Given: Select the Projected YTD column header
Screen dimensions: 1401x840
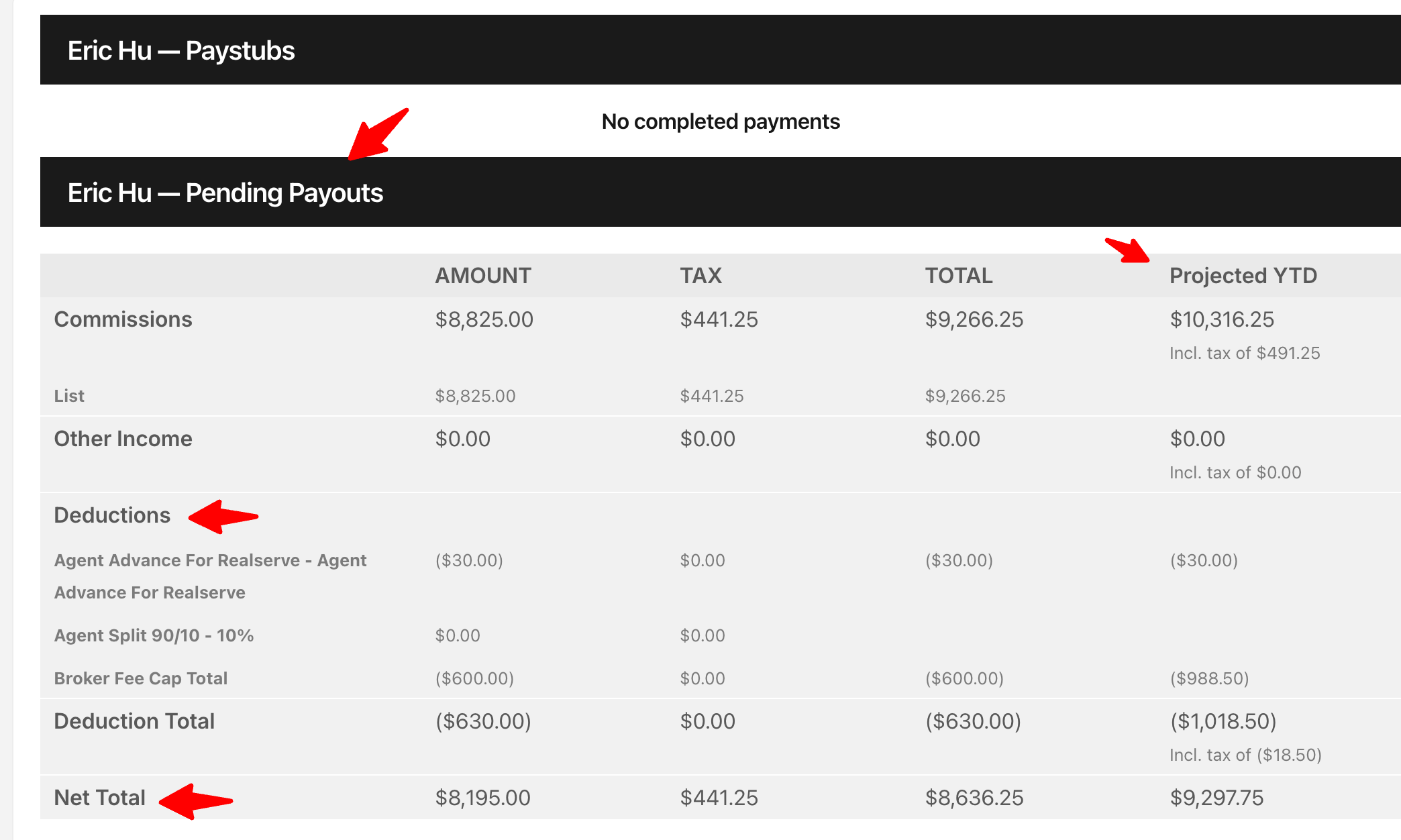Looking at the screenshot, I should (1243, 276).
